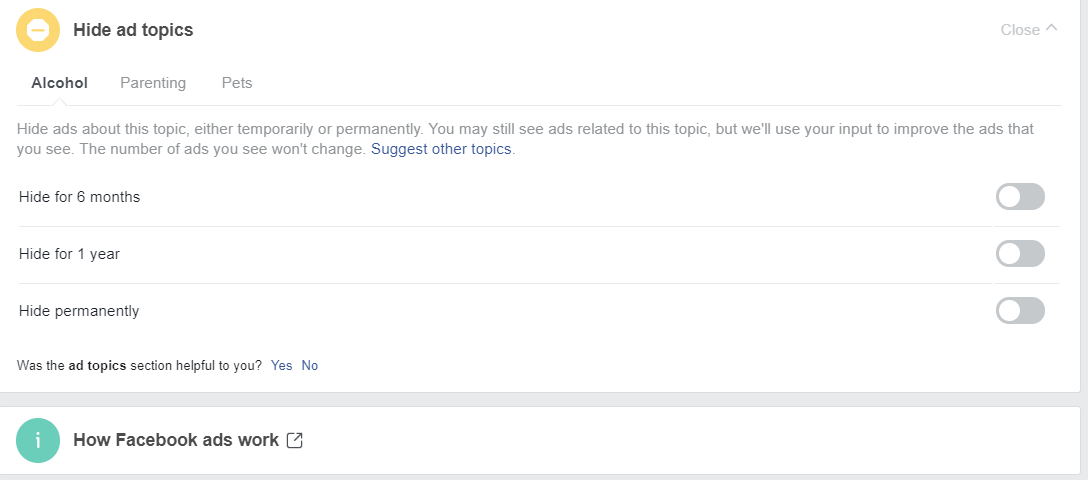Collapse the section using the Close text
This screenshot has height=480, width=1088.
(x=1020, y=30)
